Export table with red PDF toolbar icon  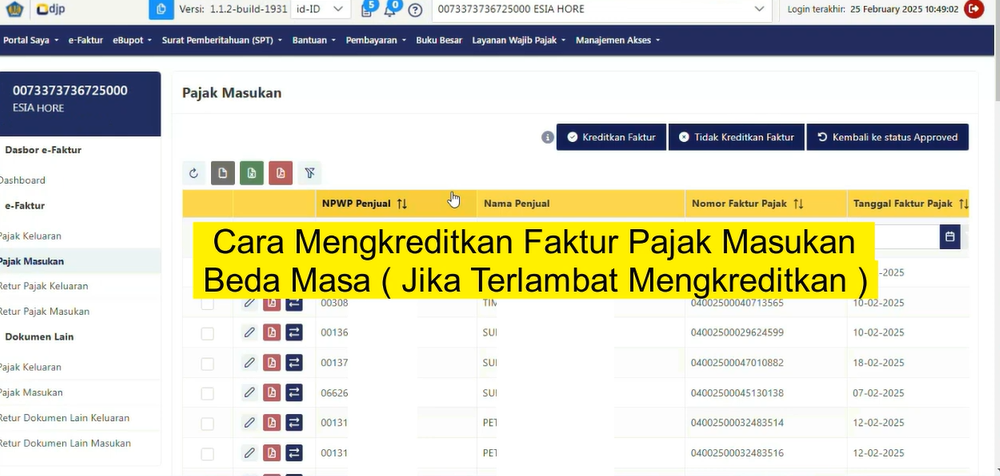(281, 173)
